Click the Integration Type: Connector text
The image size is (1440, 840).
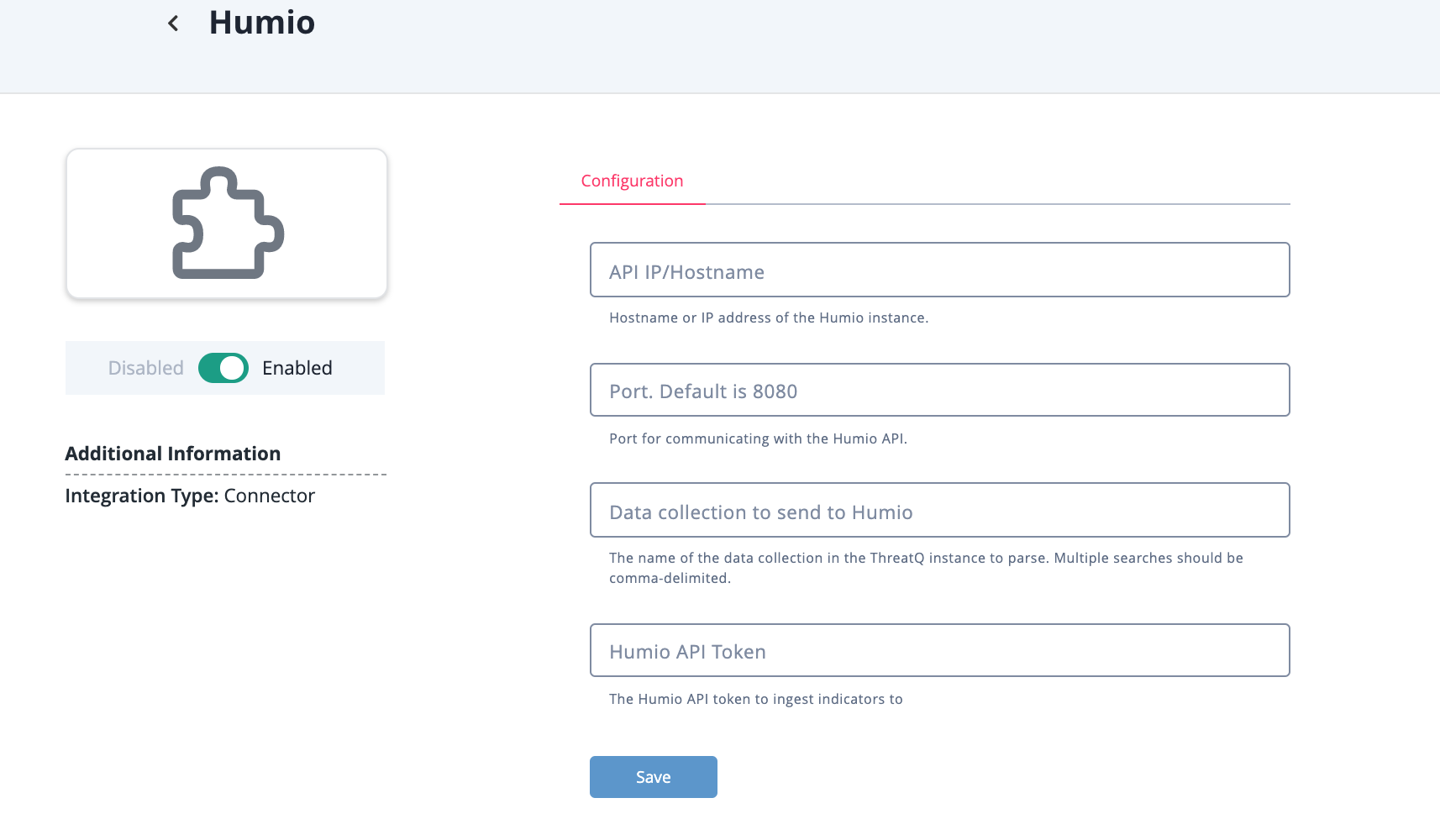[x=190, y=496]
